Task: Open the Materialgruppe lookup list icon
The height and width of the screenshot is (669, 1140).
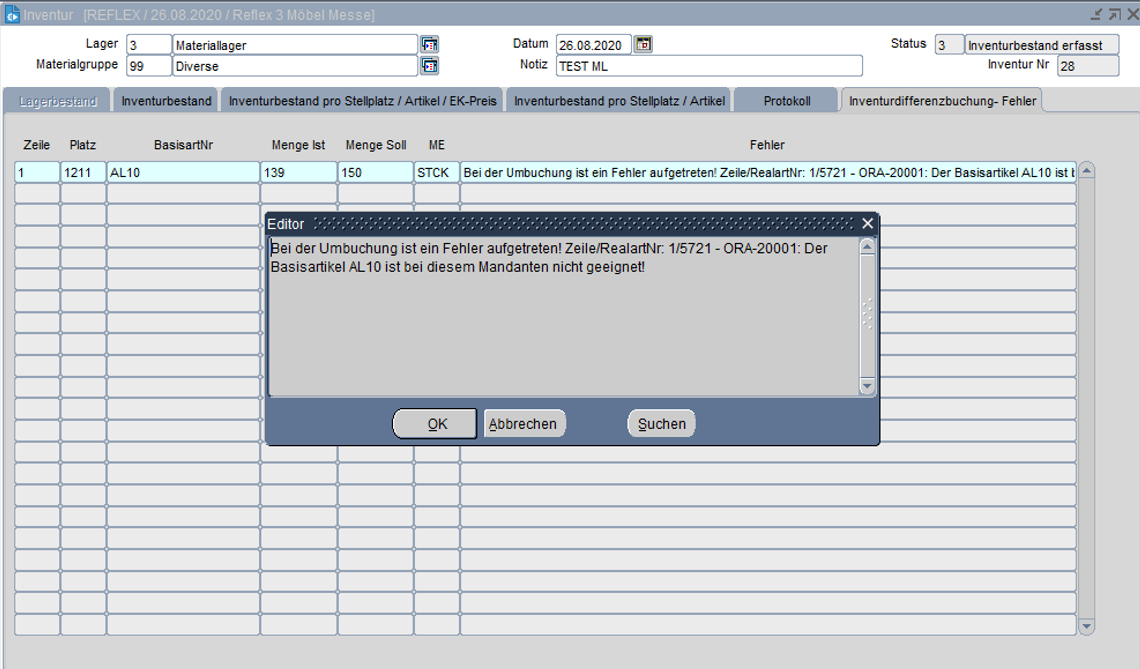Action: click(x=429, y=66)
